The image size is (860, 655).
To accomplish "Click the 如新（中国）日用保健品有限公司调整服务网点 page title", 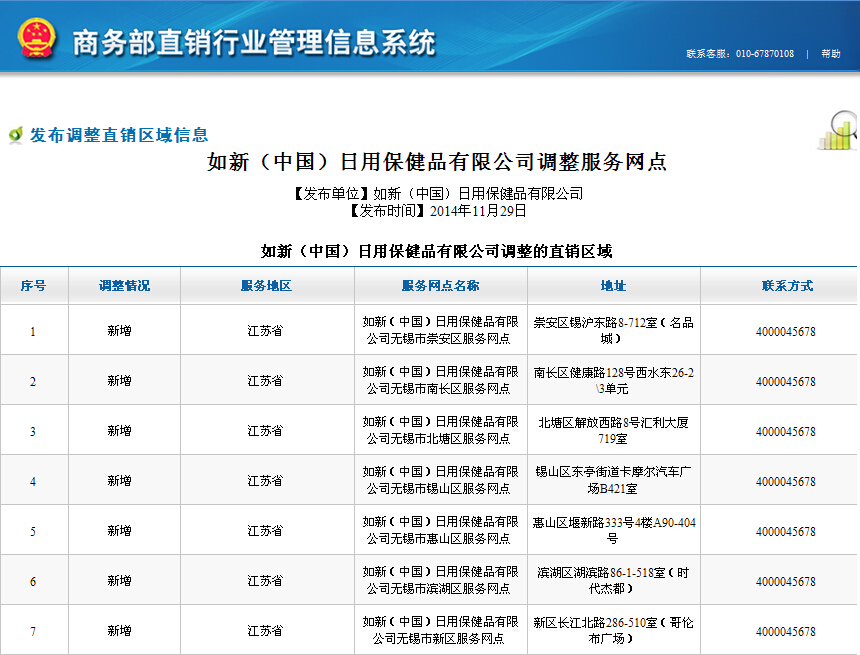I will coord(437,162).
